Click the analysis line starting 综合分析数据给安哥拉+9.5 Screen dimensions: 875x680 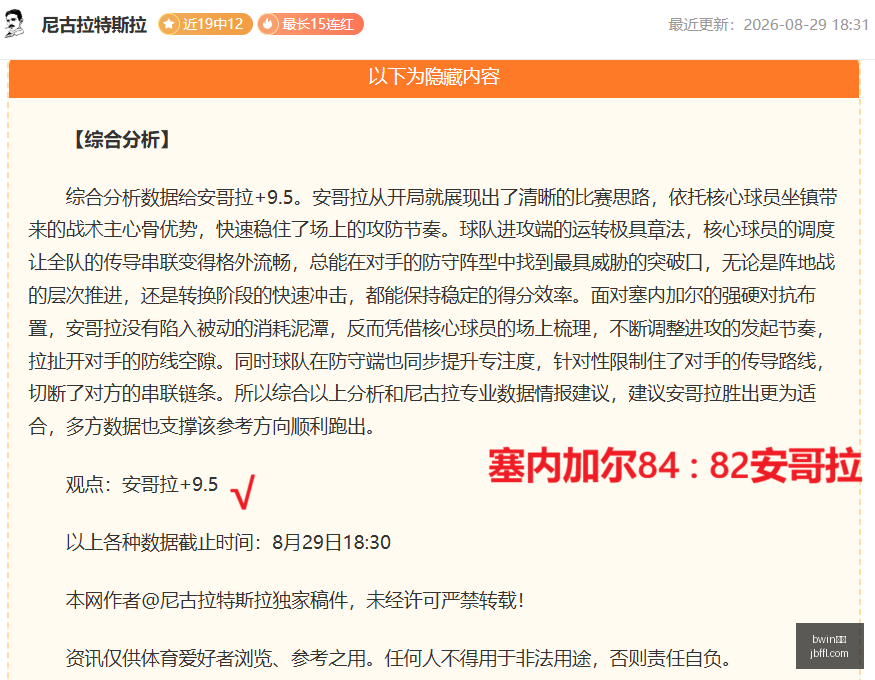point(451,197)
